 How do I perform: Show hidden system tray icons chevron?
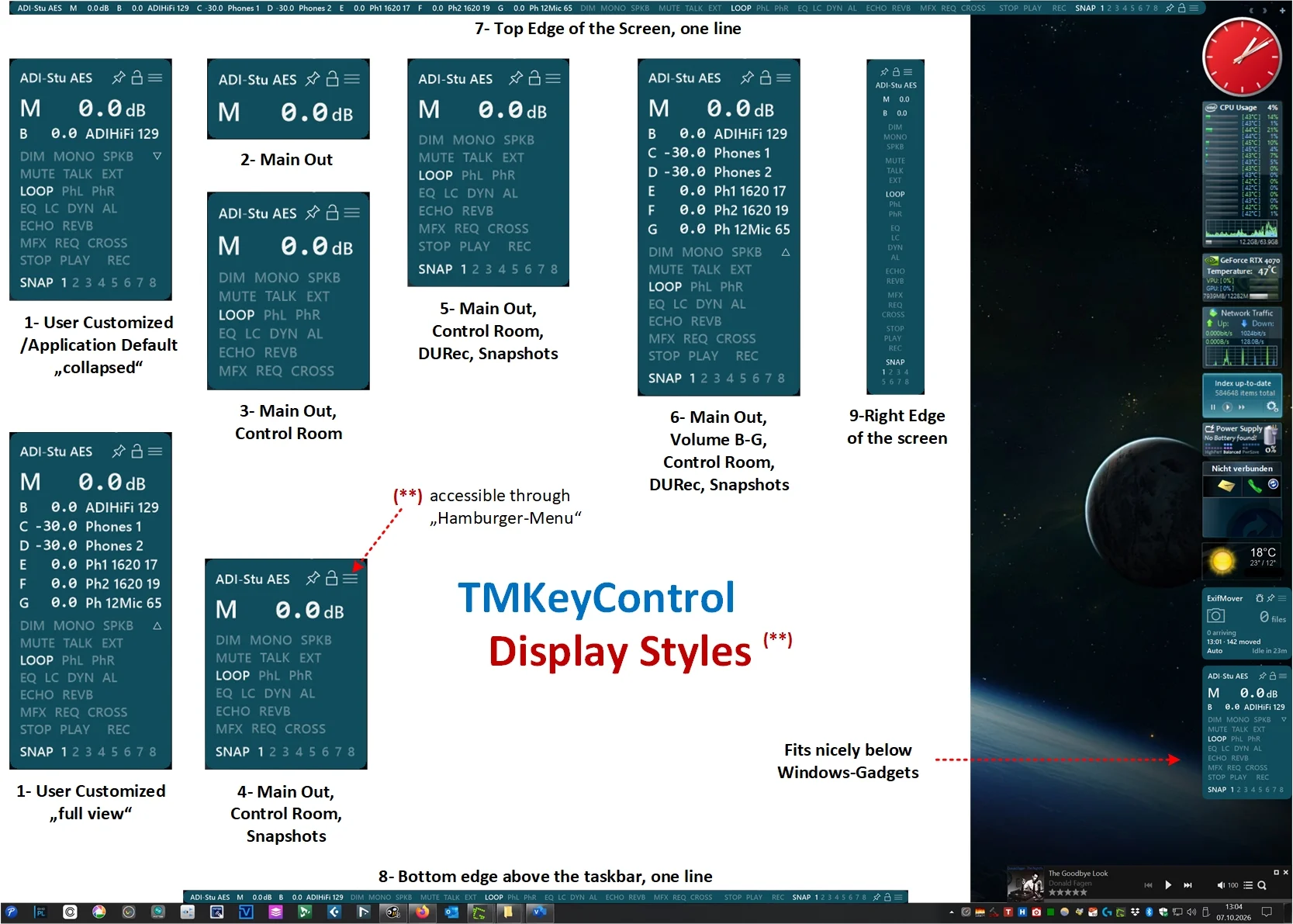(x=952, y=912)
